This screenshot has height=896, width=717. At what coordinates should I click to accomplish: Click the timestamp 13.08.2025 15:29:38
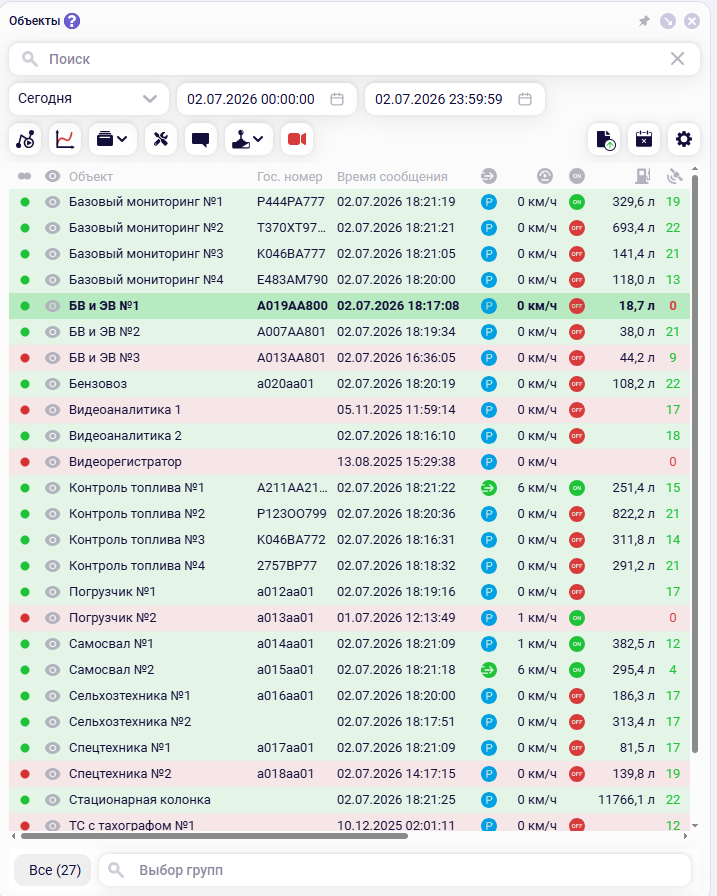(x=396, y=462)
